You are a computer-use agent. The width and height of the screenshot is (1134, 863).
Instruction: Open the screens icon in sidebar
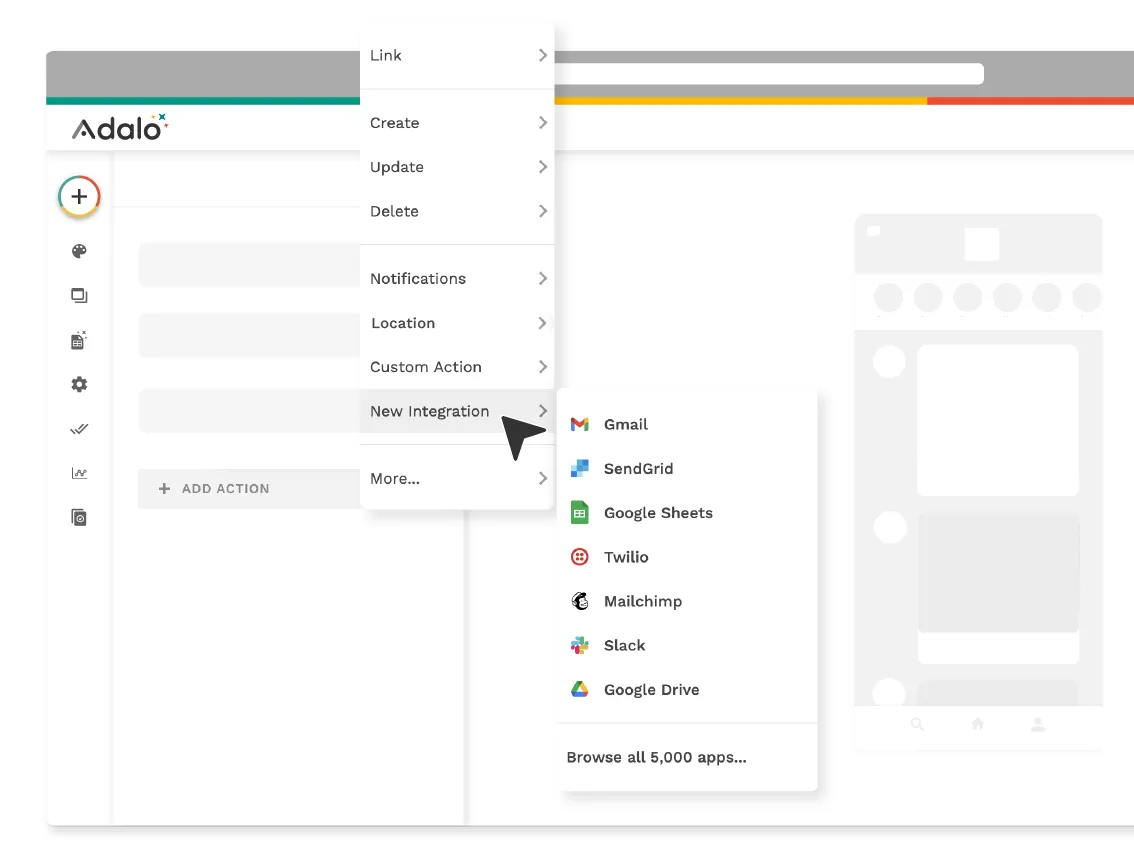coord(79,296)
